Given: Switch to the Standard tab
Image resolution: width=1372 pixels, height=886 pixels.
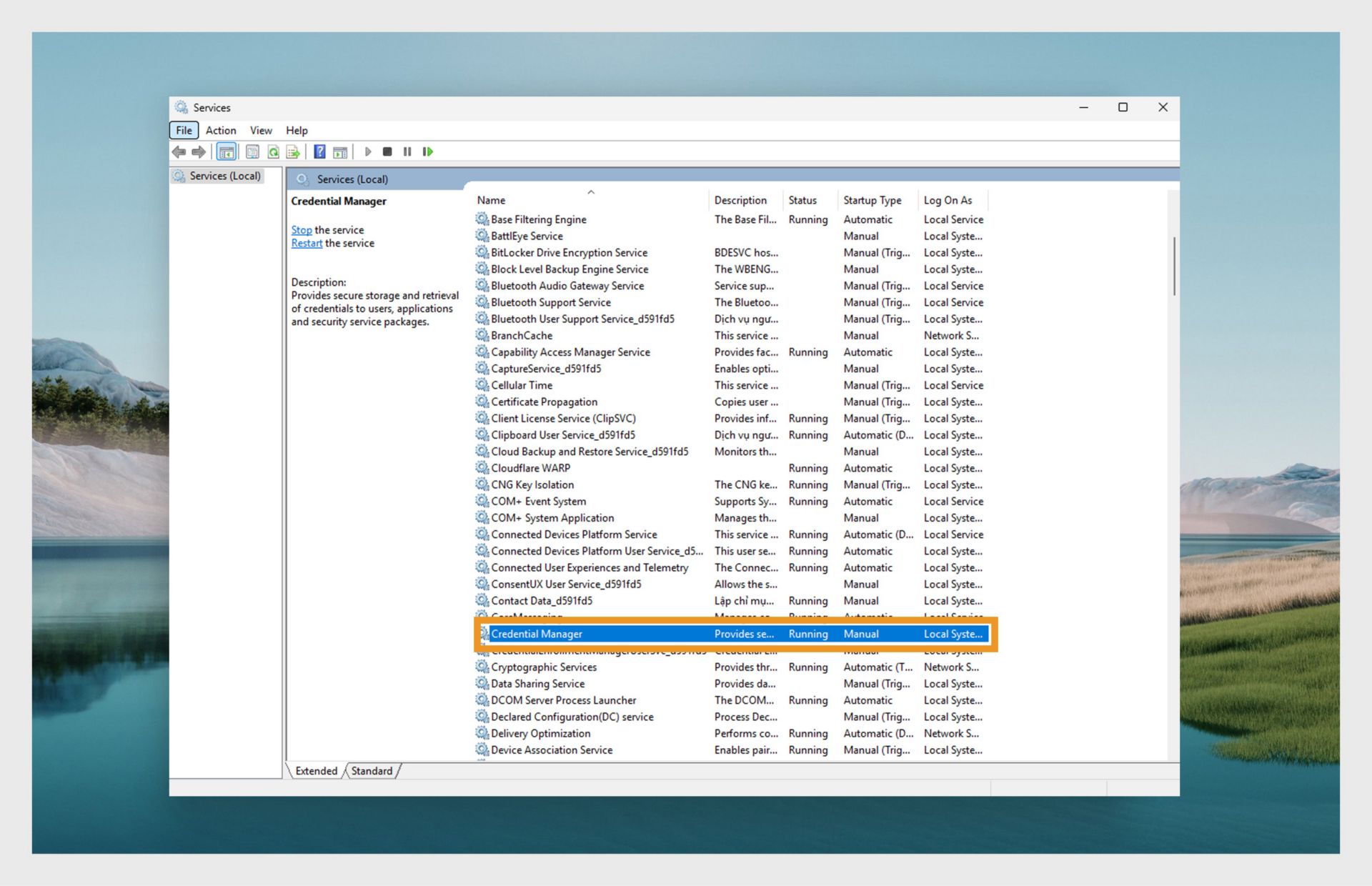Looking at the screenshot, I should 372,771.
